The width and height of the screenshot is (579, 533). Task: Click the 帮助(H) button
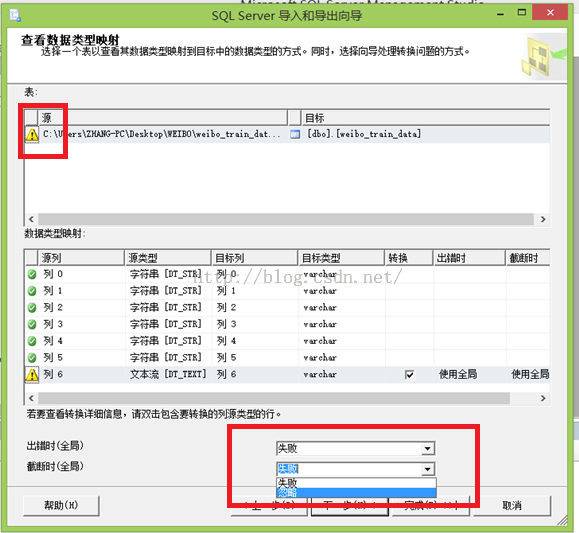coord(61,505)
